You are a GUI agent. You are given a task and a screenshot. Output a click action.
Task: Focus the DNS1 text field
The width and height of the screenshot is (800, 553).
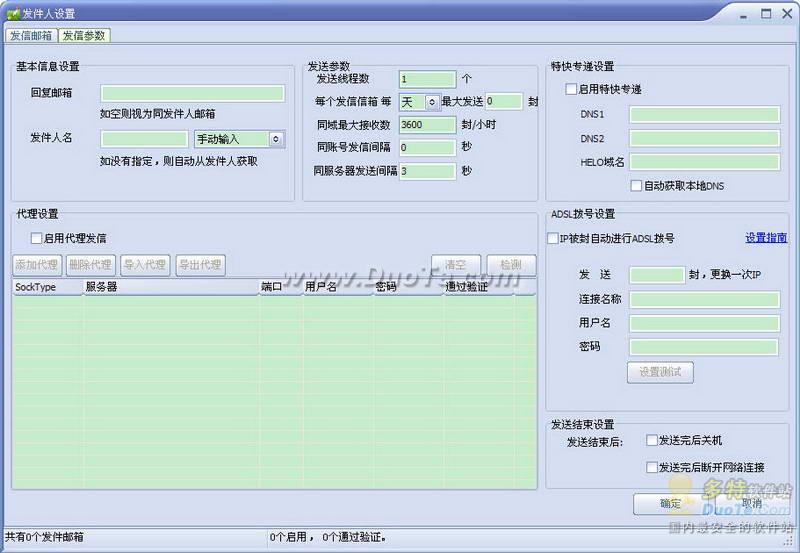click(x=703, y=114)
